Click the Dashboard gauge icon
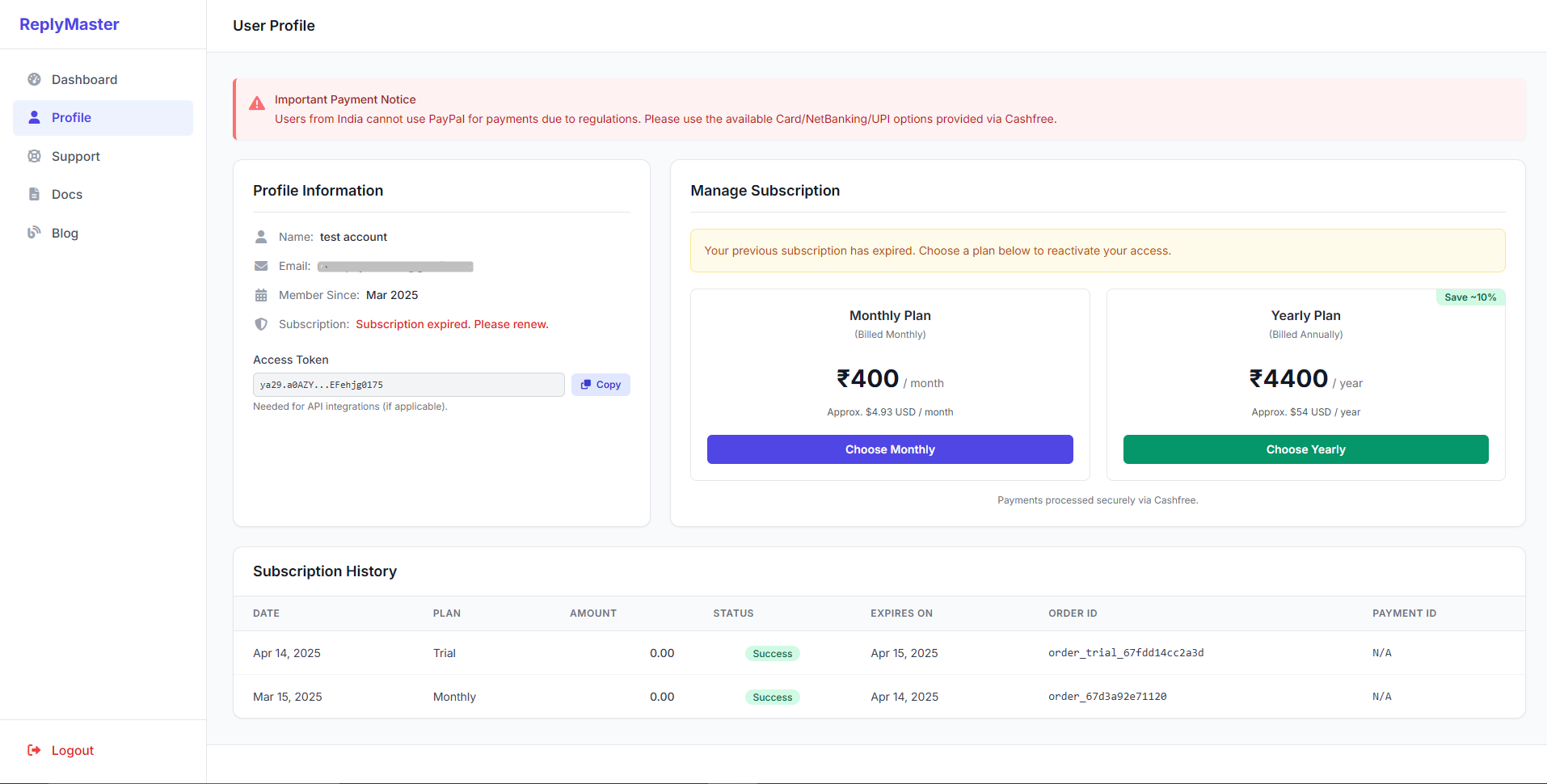The width and height of the screenshot is (1547, 784). 34,79
